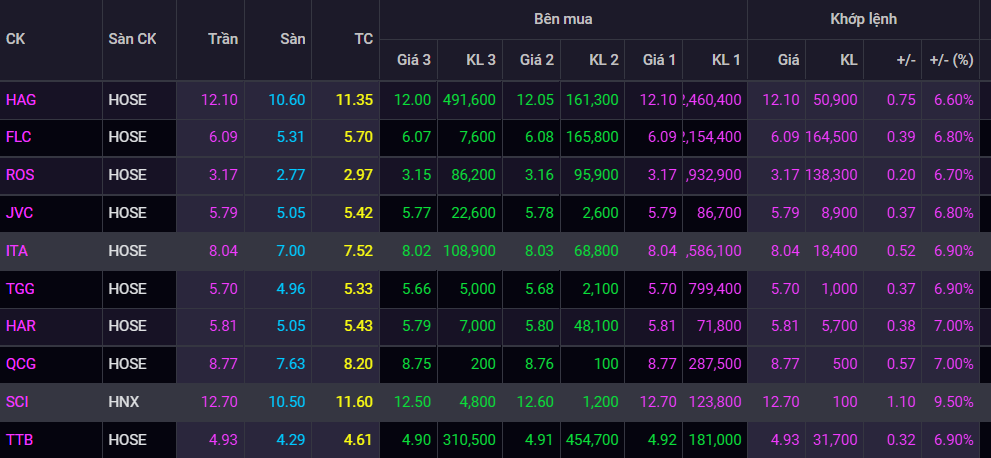The width and height of the screenshot is (991, 458).
Task: Select SCI percent change 9.50% cell
Action: pyautogui.click(x=953, y=402)
